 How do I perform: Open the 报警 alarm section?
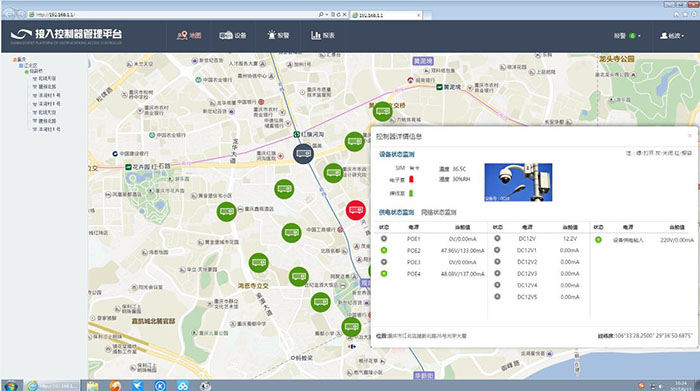[278, 35]
